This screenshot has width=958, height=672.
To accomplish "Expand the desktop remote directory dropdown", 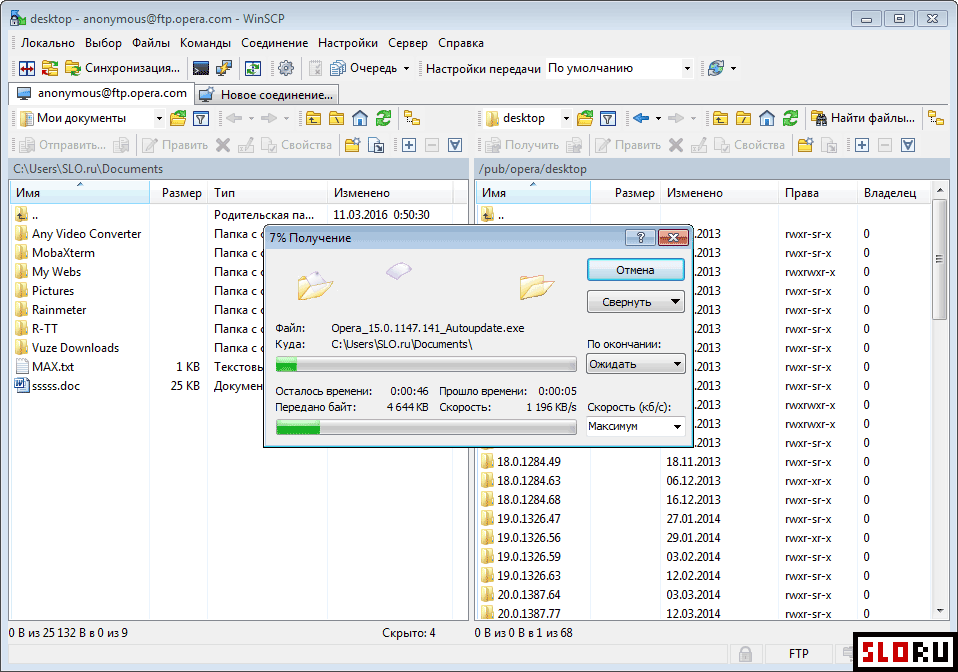I will coord(566,119).
